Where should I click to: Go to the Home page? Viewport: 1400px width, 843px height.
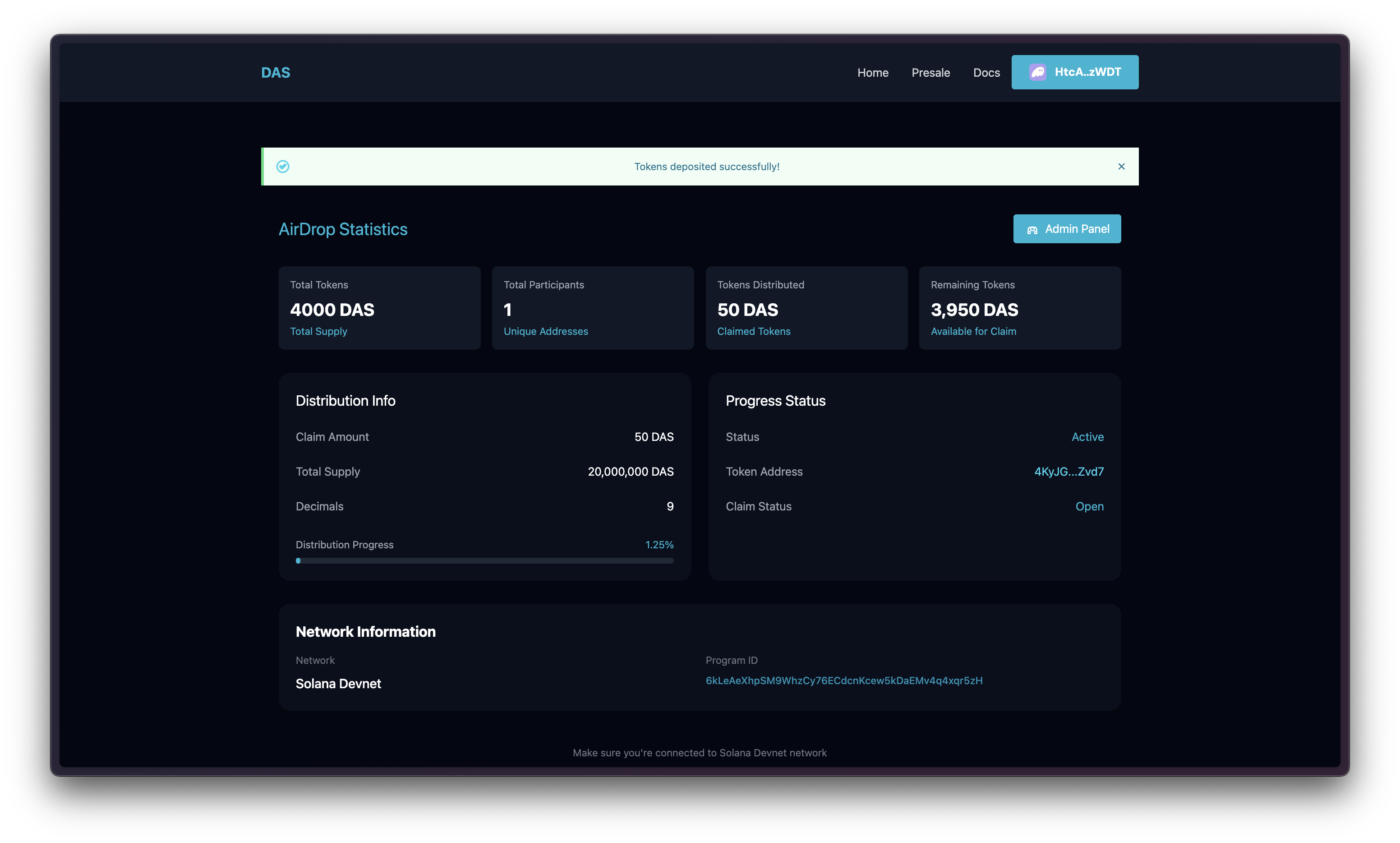873,73
